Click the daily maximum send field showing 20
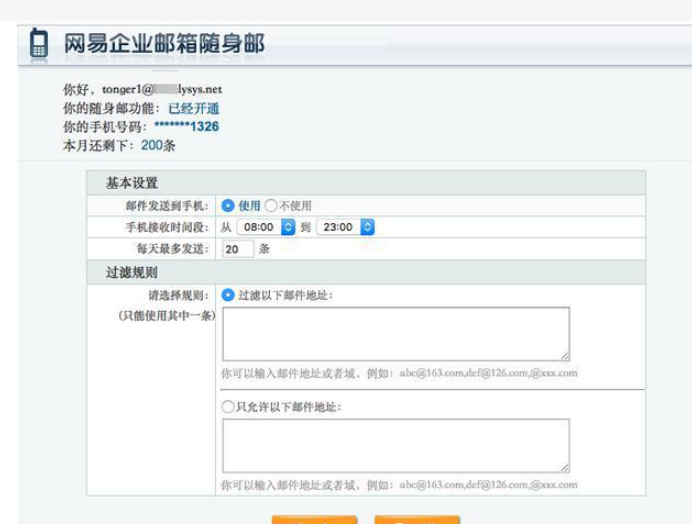Image resolution: width=692 pixels, height=526 pixels. click(238, 249)
